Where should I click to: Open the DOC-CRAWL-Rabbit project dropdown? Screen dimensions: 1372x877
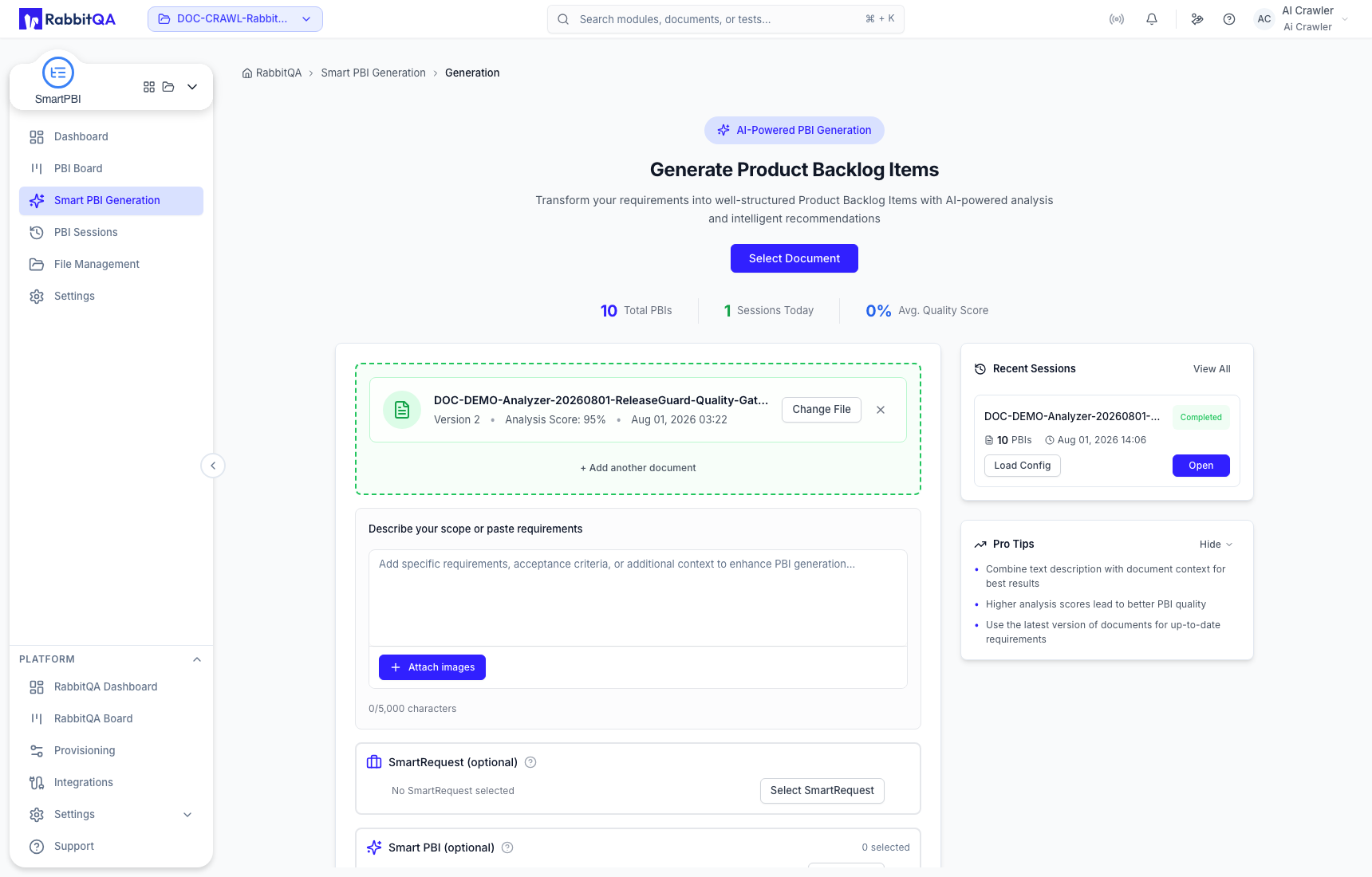coord(235,19)
